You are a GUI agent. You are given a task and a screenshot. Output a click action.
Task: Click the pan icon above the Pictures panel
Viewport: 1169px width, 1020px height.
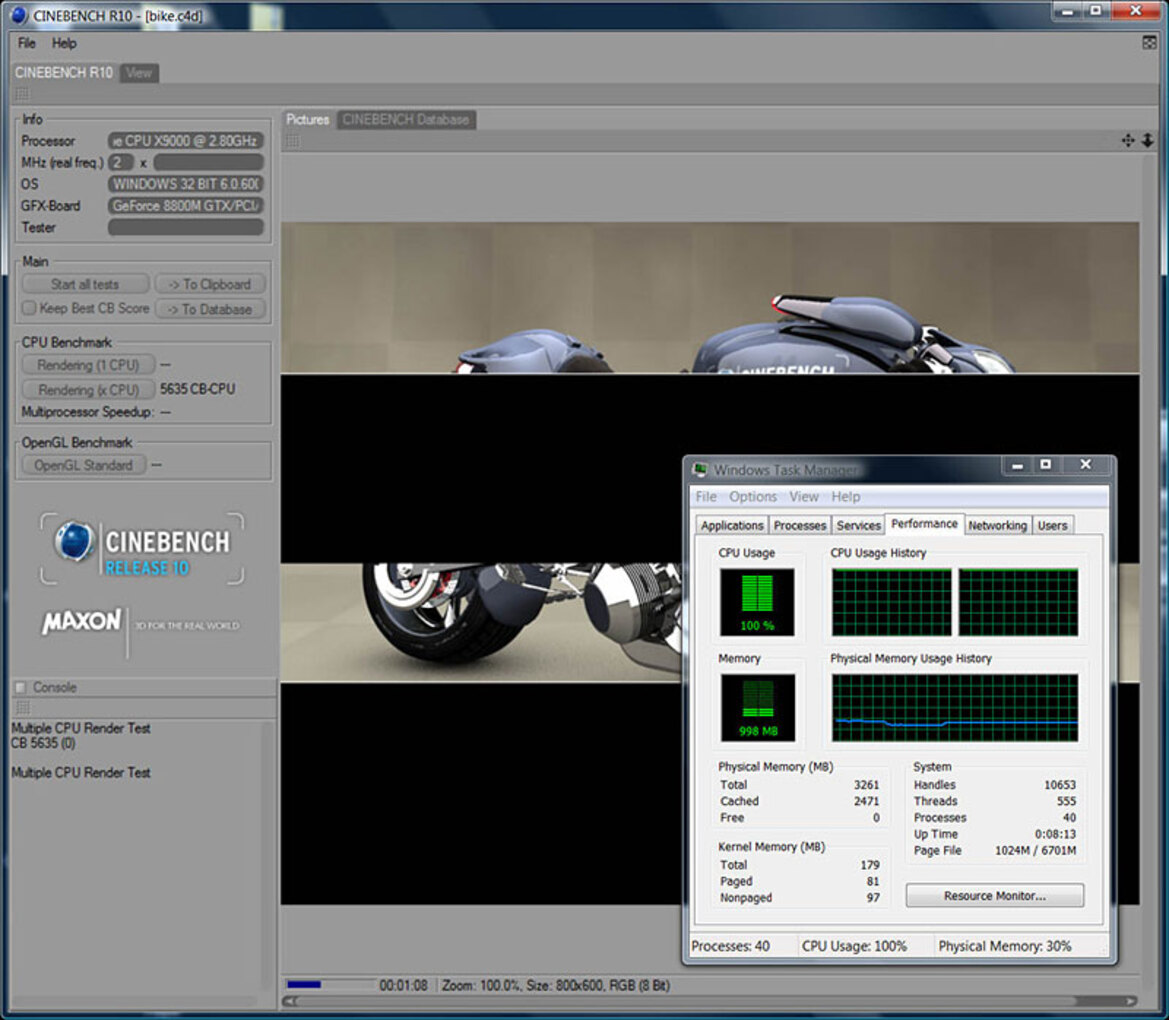pos(1128,140)
